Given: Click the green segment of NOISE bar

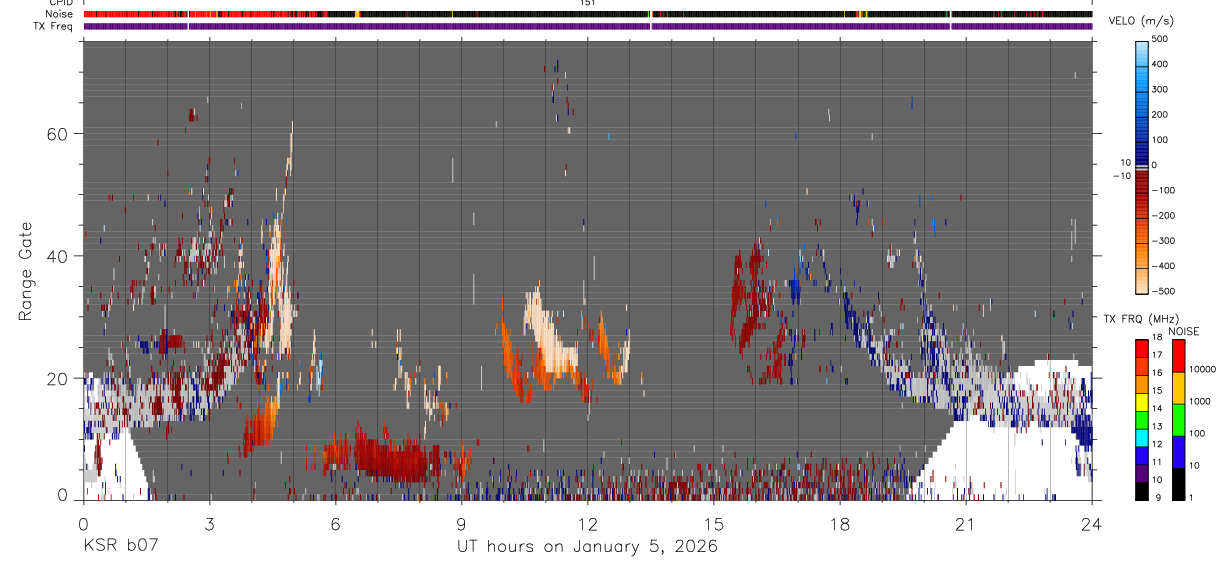Looking at the screenshot, I should point(1179,420).
